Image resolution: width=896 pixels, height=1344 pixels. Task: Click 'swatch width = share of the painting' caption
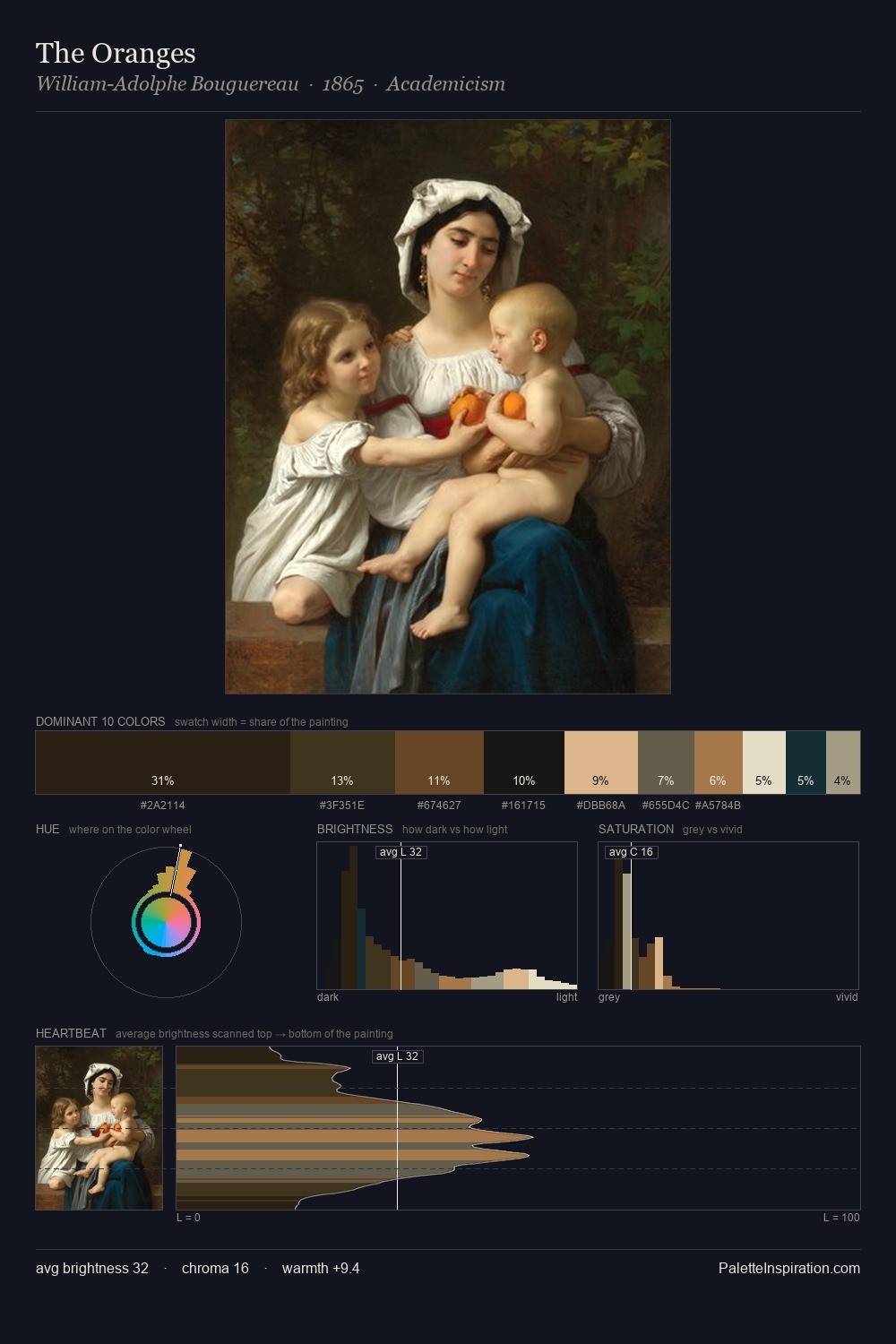click(262, 722)
